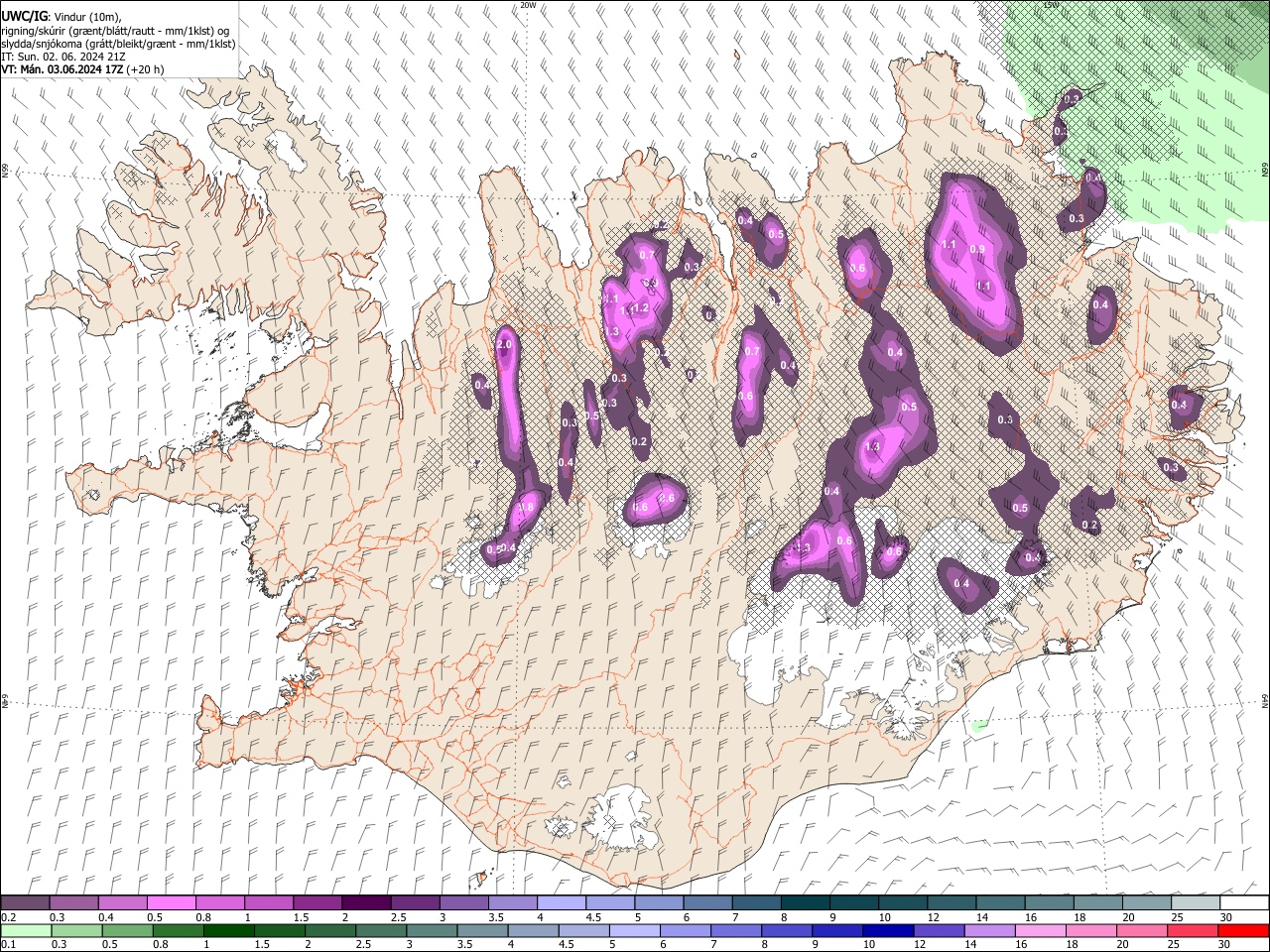This screenshot has width=1270, height=952.
Task: Click the '2.0' precipitation value on the map
Action: pyautogui.click(x=504, y=344)
